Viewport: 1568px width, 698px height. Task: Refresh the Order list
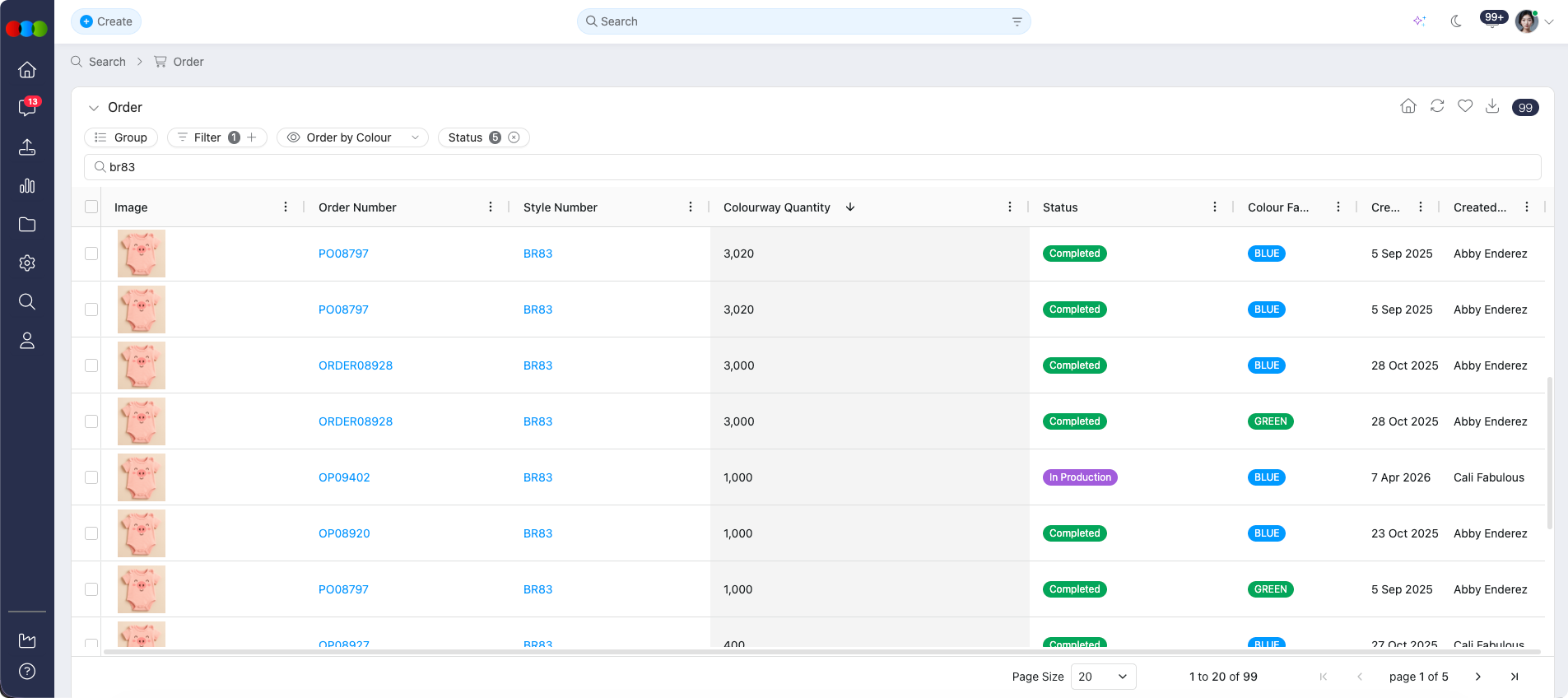coord(1437,106)
